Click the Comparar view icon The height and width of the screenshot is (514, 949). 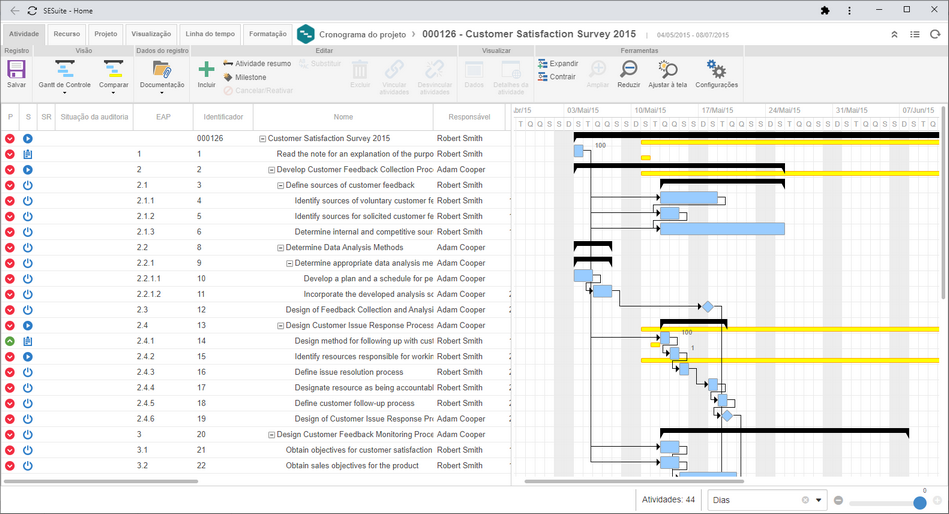[113, 70]
